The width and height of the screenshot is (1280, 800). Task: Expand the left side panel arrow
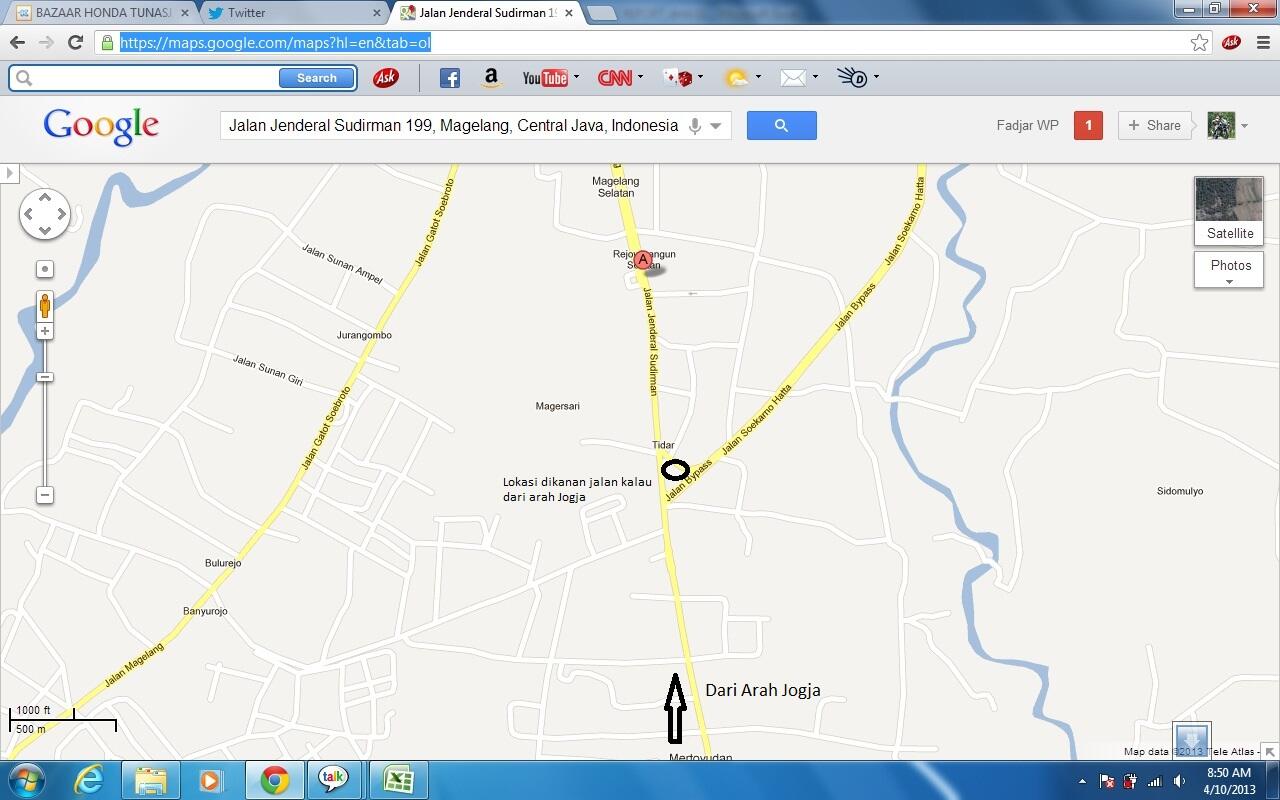point(9,174)
